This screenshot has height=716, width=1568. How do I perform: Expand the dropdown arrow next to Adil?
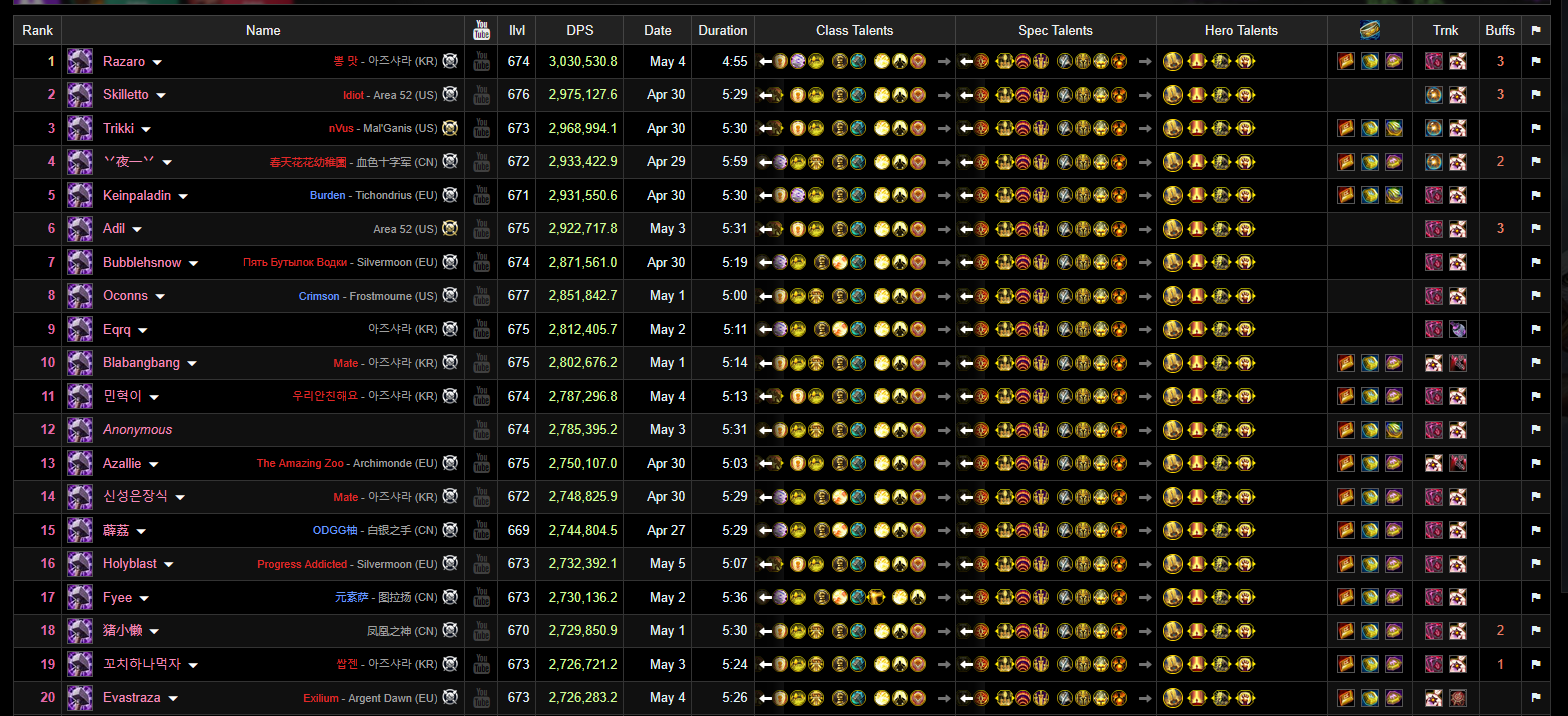coord(138,230)
